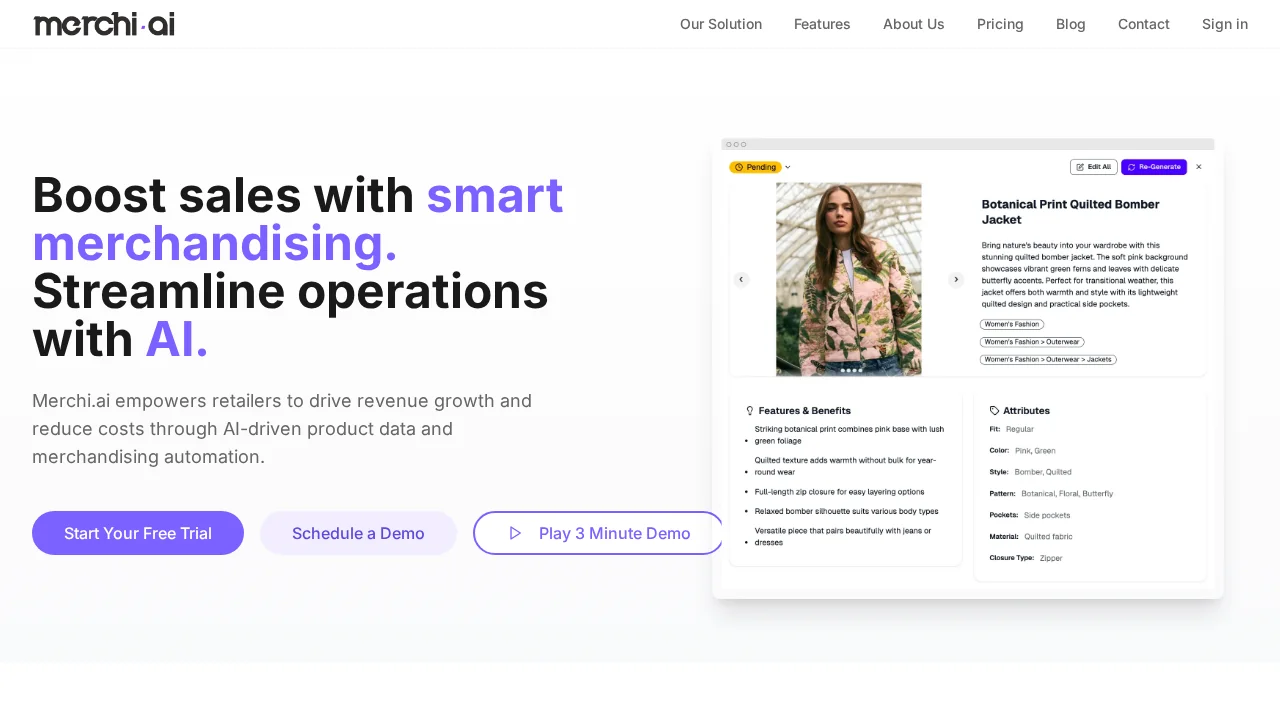Select the Features menu item
The height and width of the screenshot is (720, 1280).
(x=822, y=24)
